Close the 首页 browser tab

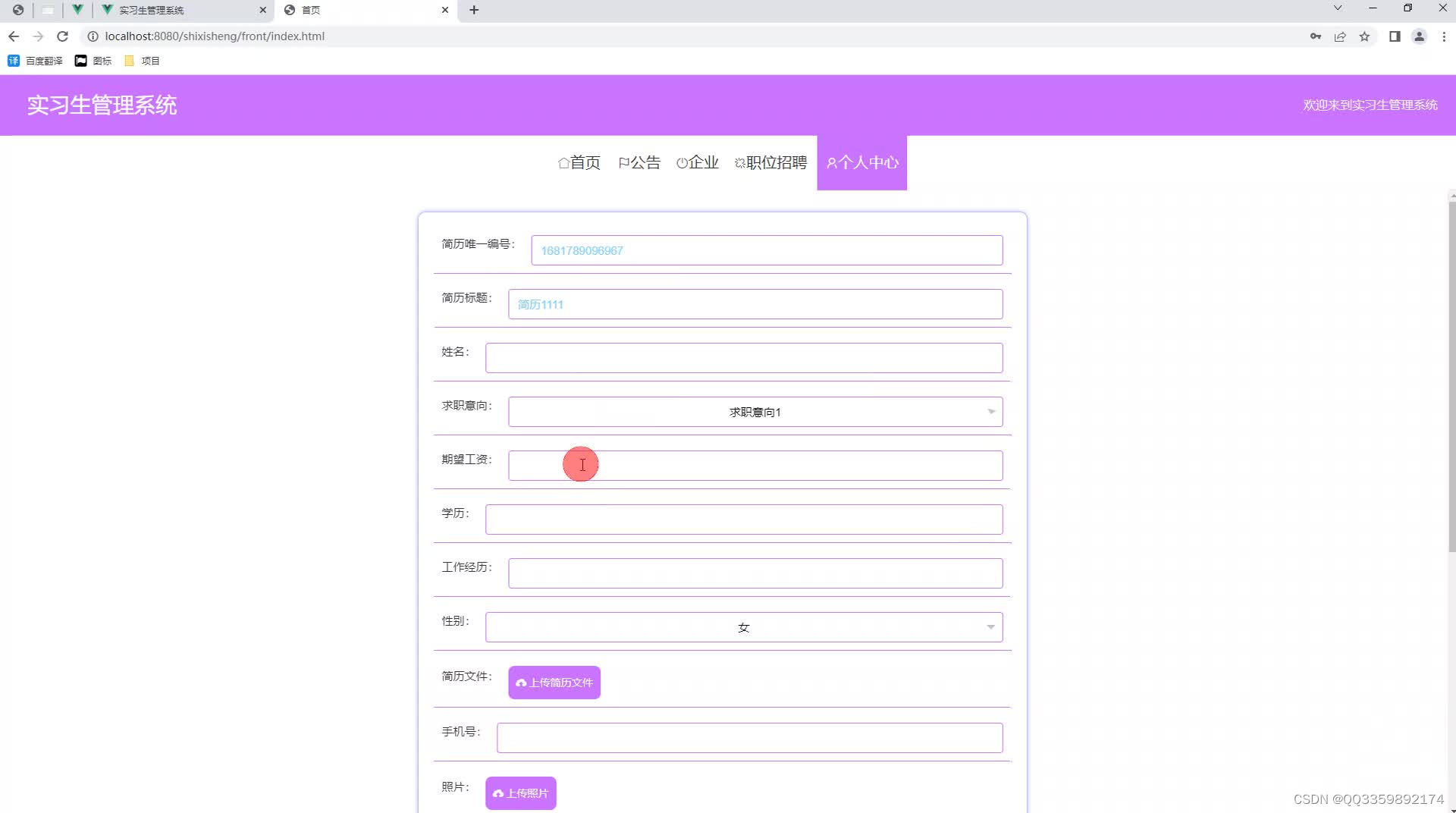click(445, 10)
